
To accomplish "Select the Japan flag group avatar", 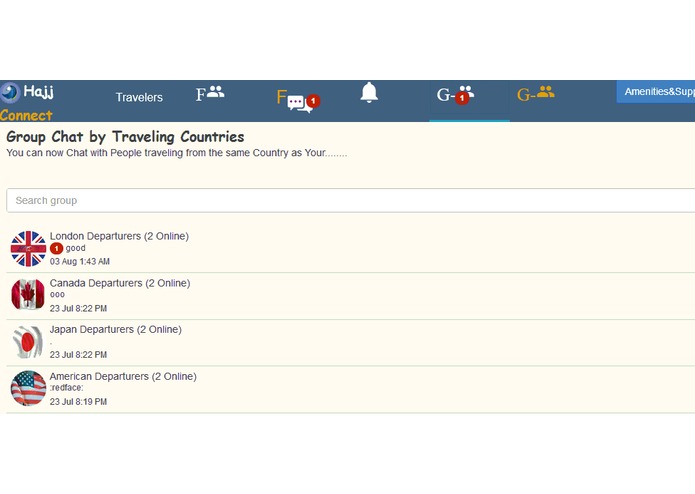I will pos(27,342).
